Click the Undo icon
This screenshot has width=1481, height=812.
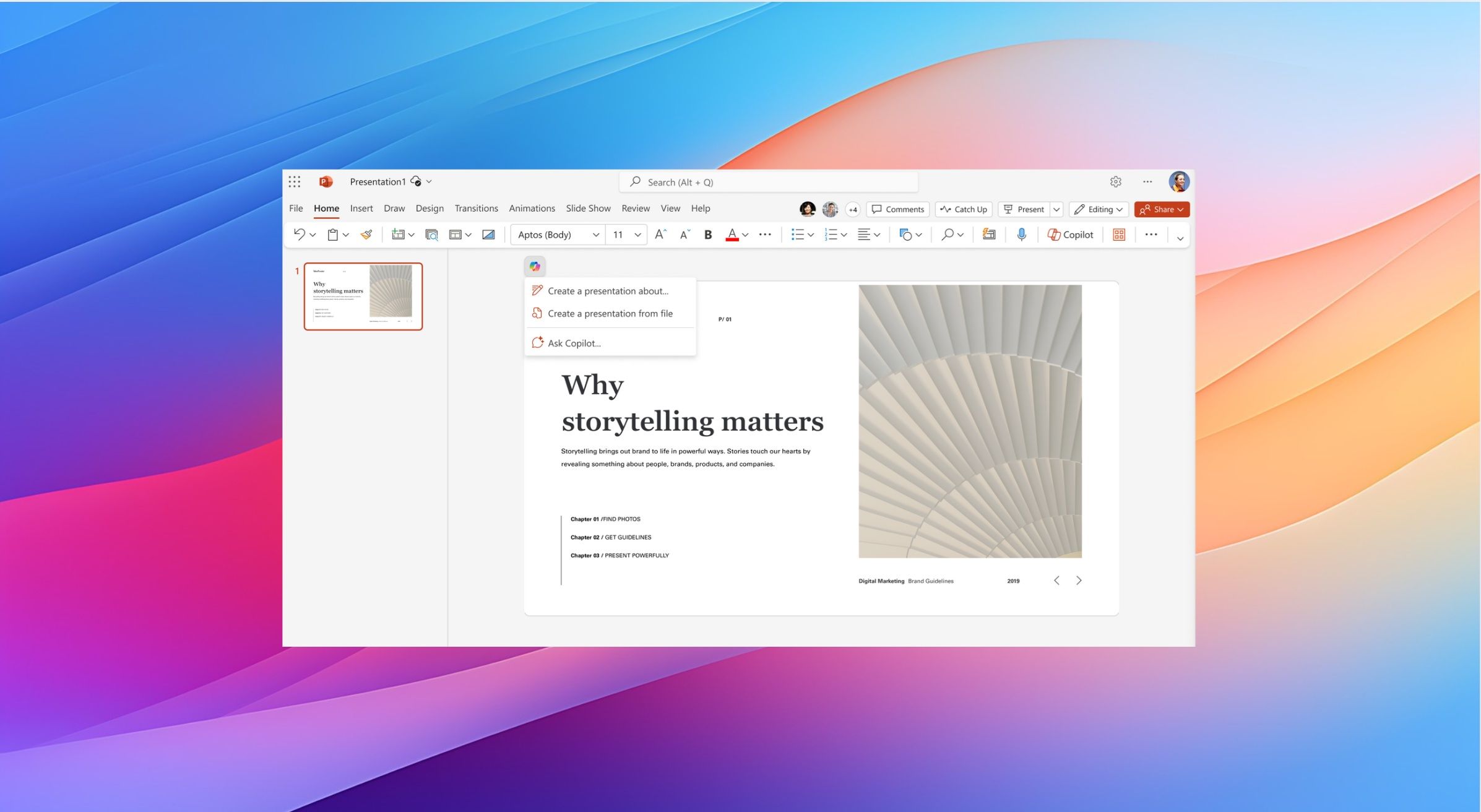click(300, 234)
